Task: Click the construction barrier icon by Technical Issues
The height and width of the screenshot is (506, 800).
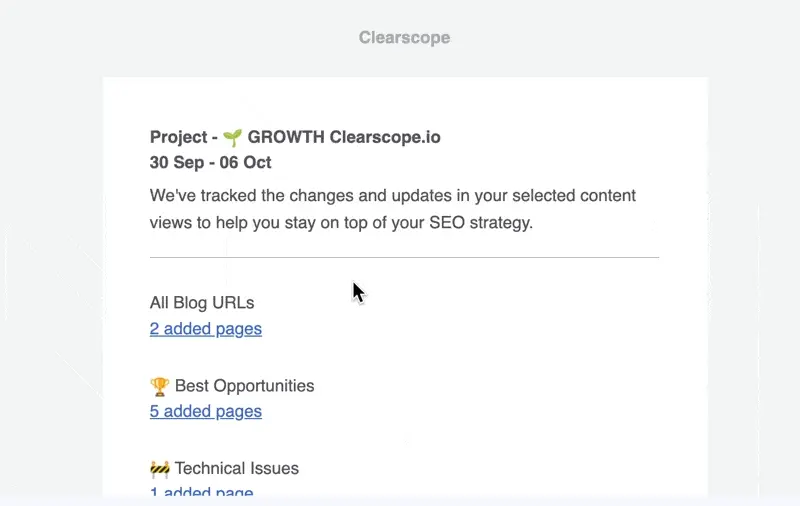Action: (x=159, y=469)
